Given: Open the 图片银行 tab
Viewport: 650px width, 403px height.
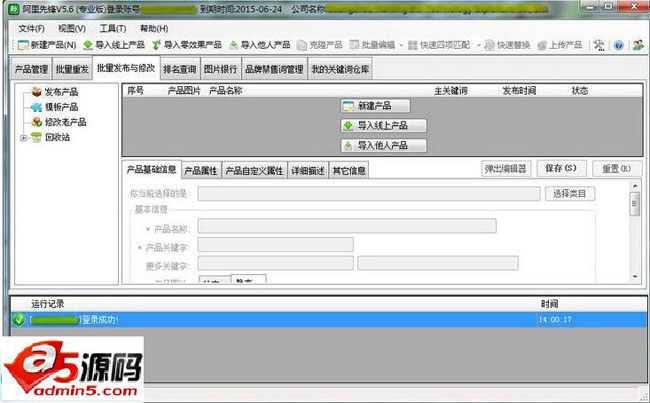Looking at the screenshot, I should [220, 69].
